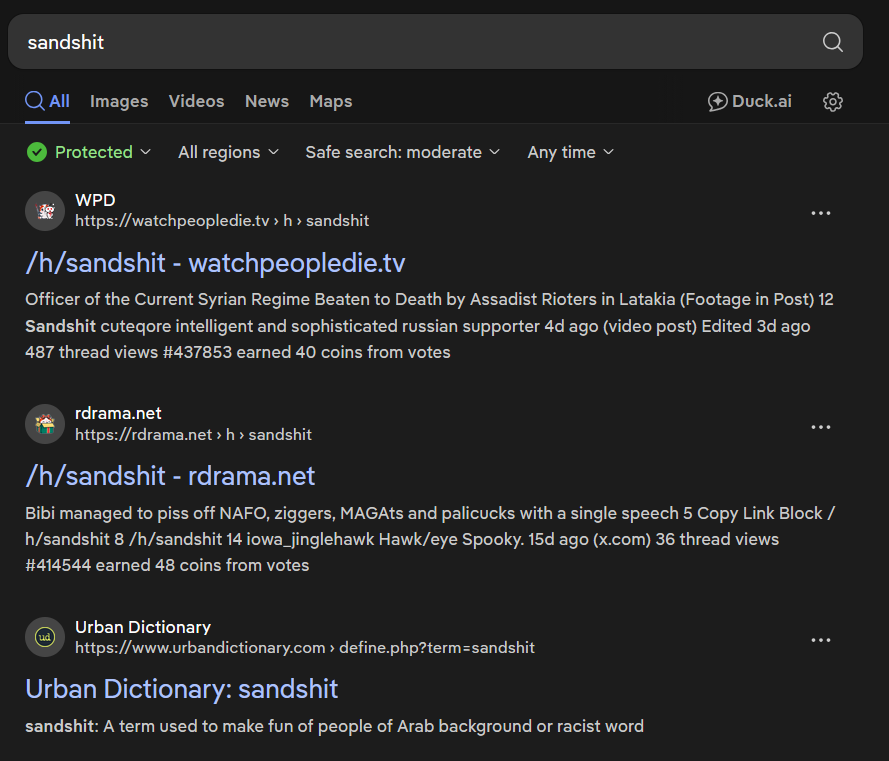Click the rdrama.net result title link
889x761 pixels.
[x=170, y=476]
